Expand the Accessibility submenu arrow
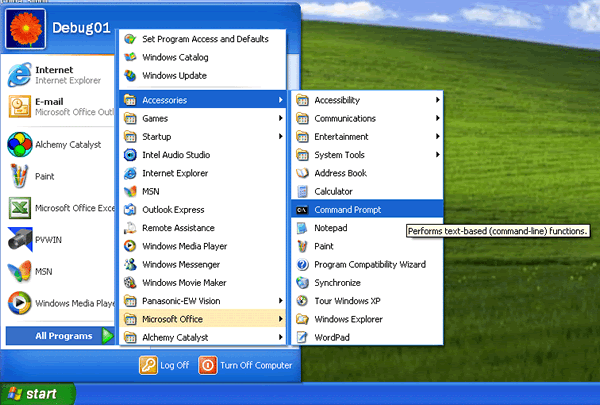This screenshot has width=600, height=405. (x=437, y=100)
